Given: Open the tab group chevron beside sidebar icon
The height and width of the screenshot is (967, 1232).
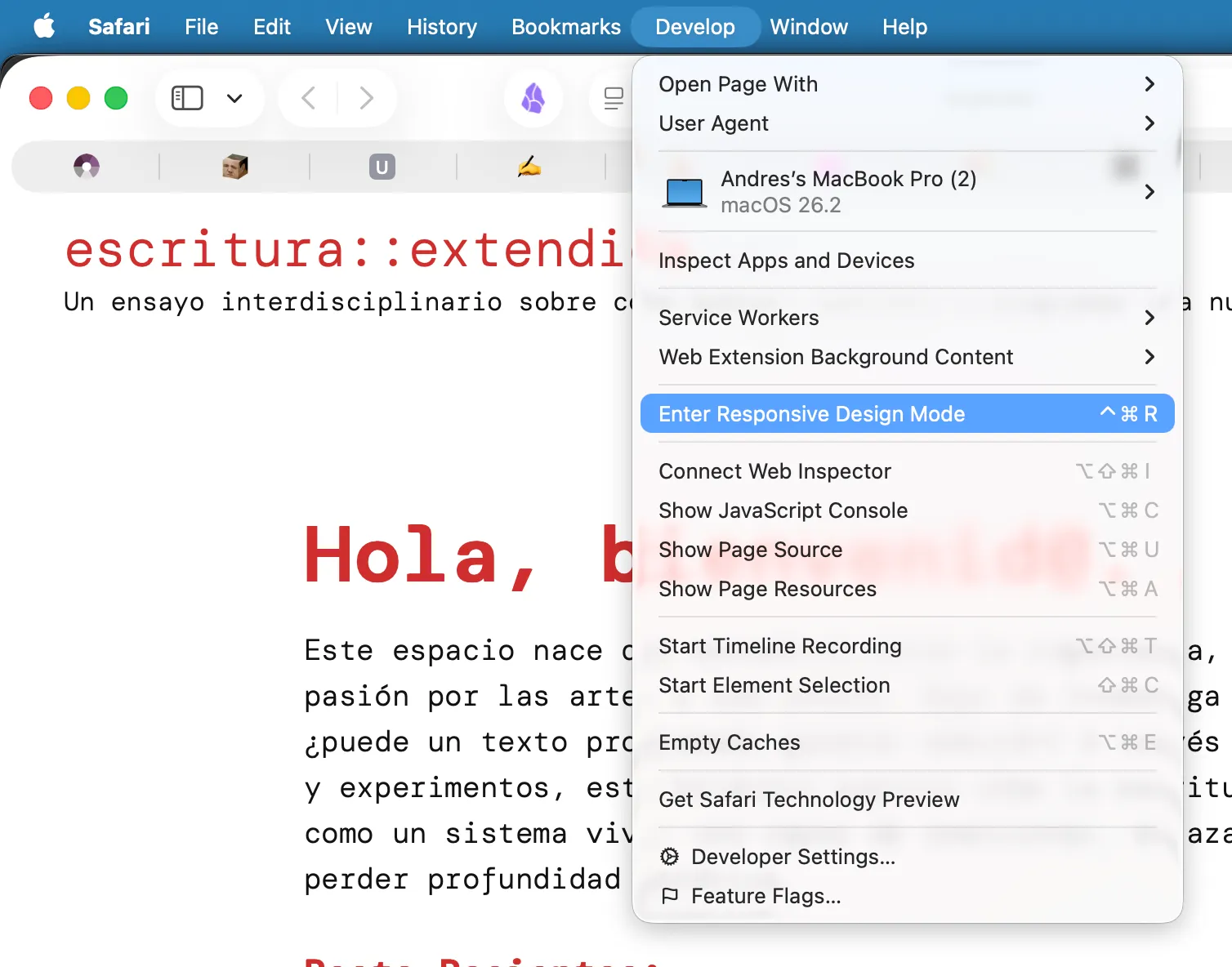Looking at the screenshot, I should 234,98.
